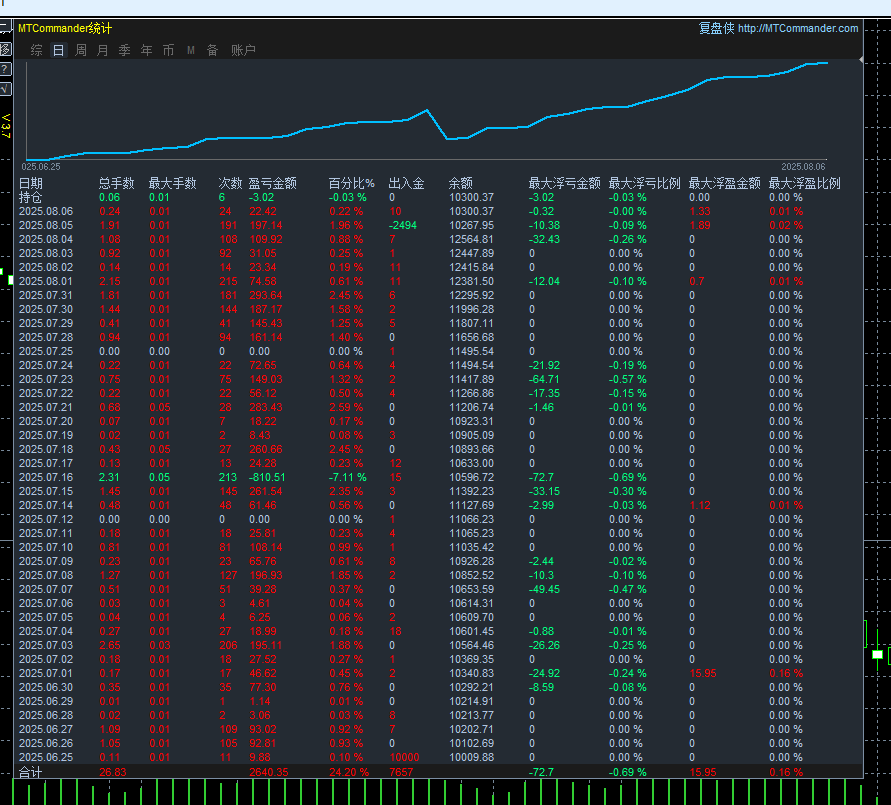Screen dimensions: 891x805
Task: Select the 备 notes tab
Action: [x=212, y=50]
